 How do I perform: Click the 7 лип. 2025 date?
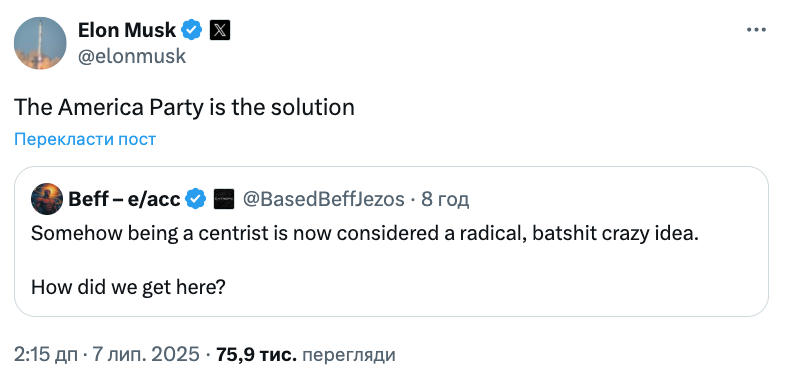145,355
